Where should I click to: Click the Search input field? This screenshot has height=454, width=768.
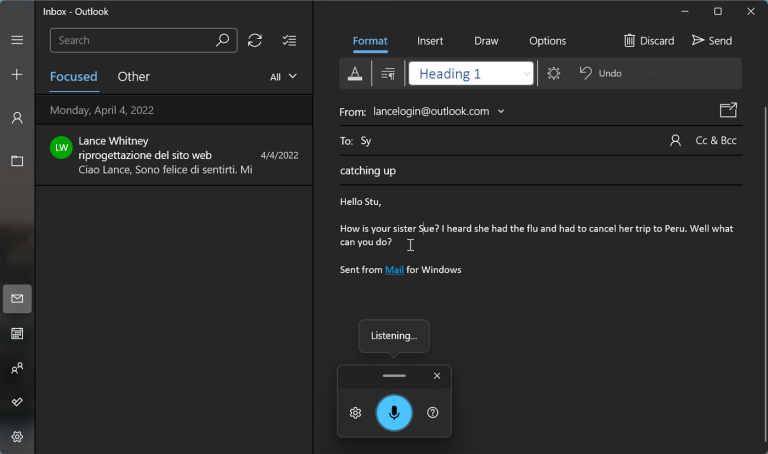point(135,40)
